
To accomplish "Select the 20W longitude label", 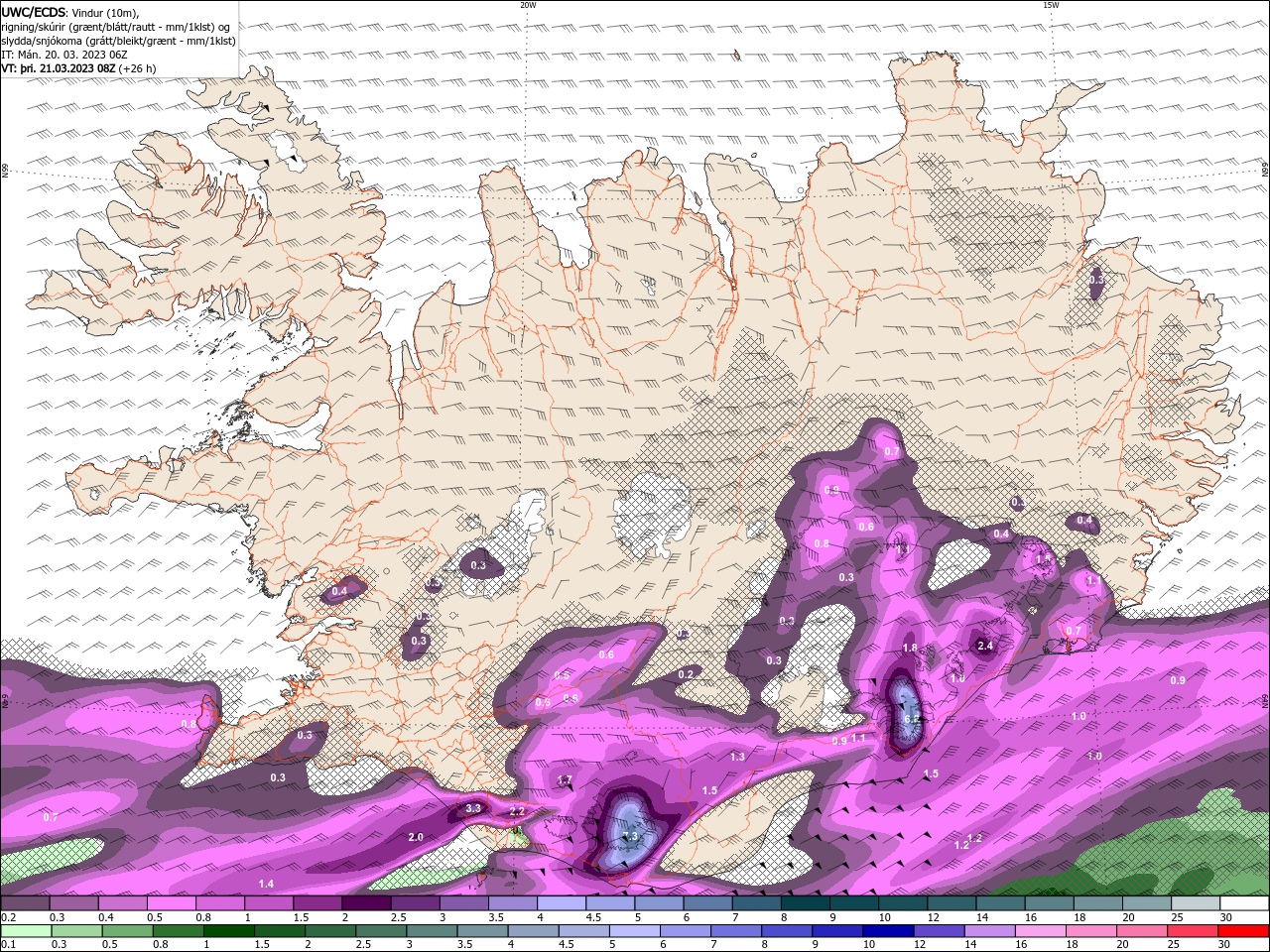I will [528, 5].
